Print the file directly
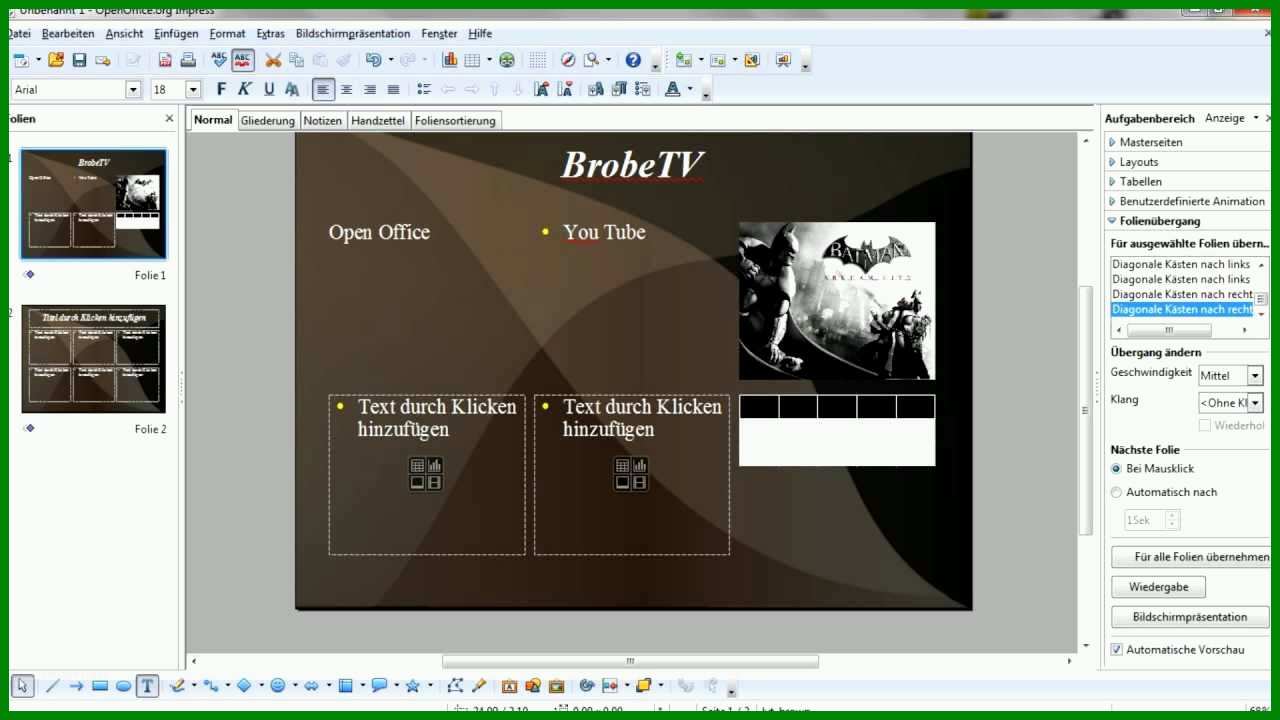1280x720 pixels. click(x=188, y=60)
